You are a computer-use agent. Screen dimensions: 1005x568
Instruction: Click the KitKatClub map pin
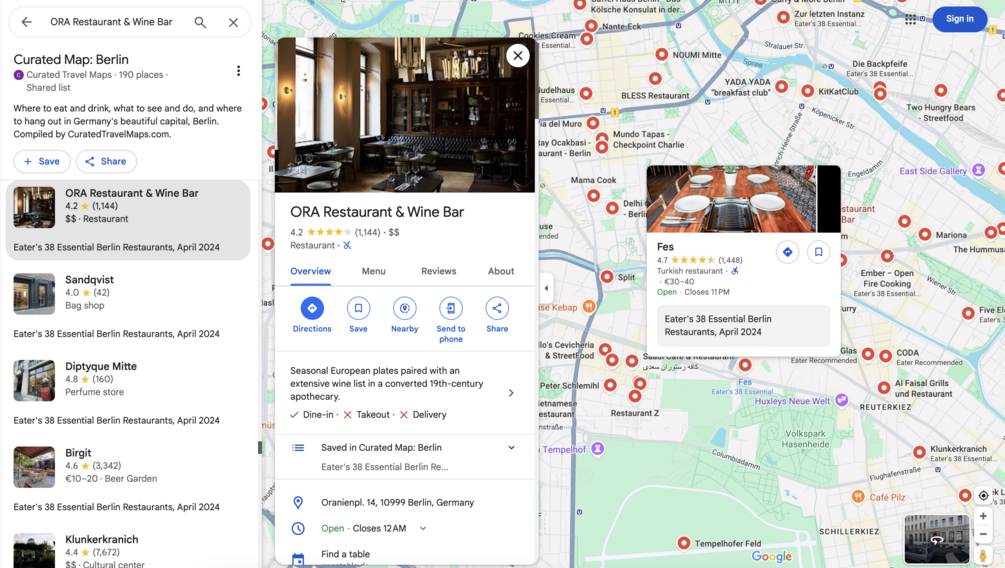tap(808, 92)
